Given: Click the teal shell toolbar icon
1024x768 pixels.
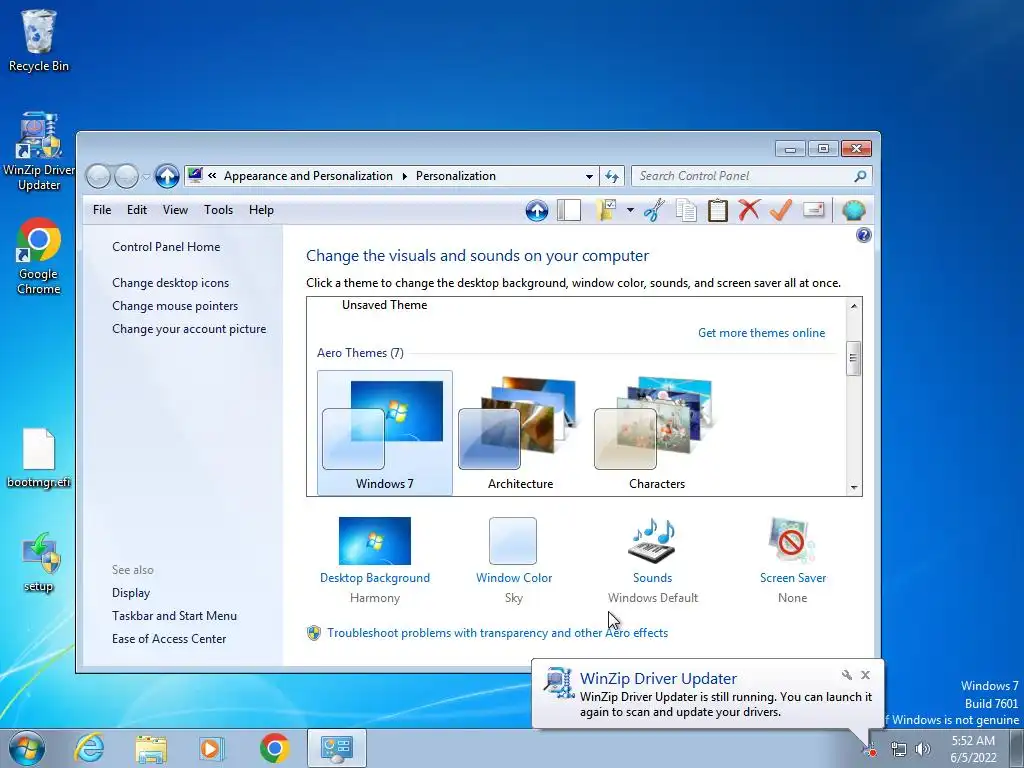Looking at the screenshot, I should 854,210.
